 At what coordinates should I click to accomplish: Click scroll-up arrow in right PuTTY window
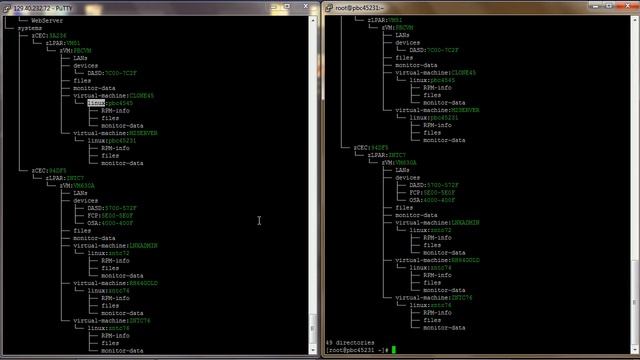click(x=635, y=19)
